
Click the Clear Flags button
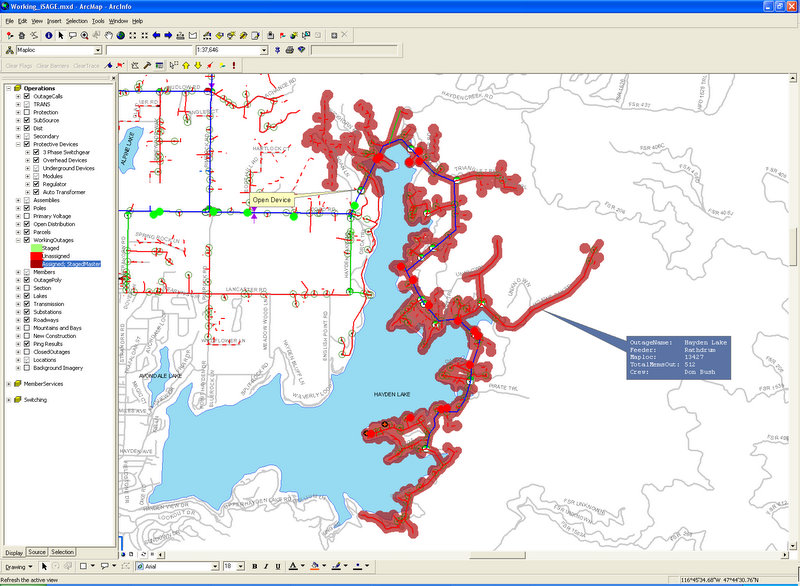(x=19, y=65)
